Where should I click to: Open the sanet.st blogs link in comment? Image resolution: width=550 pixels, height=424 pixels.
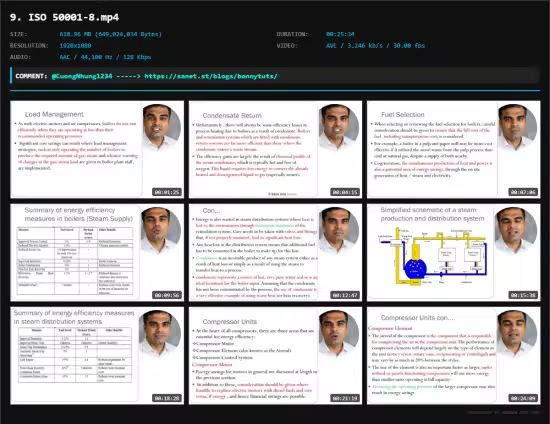pos(211,76)
